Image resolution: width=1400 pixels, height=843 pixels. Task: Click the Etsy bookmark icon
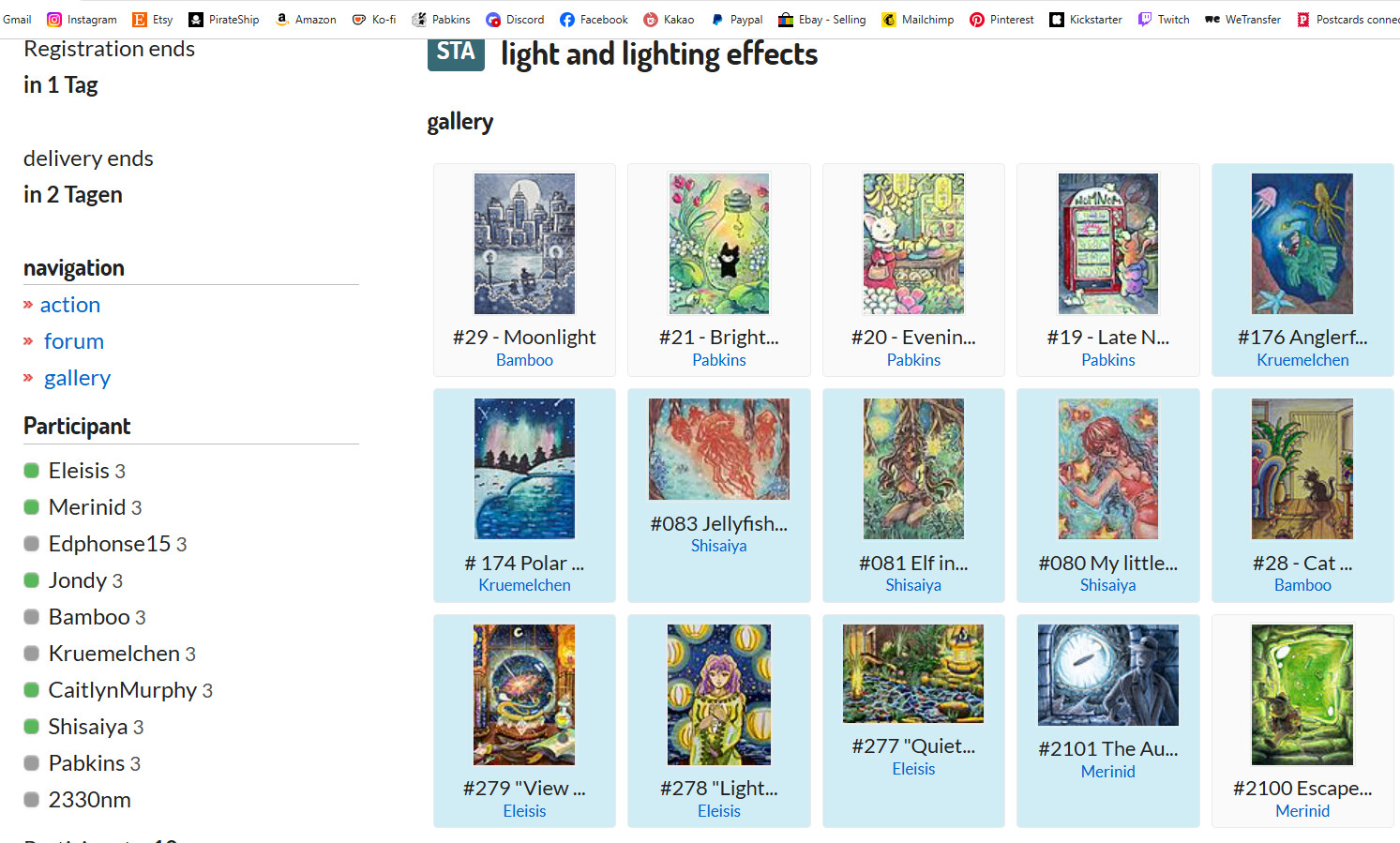click(140, 20)
